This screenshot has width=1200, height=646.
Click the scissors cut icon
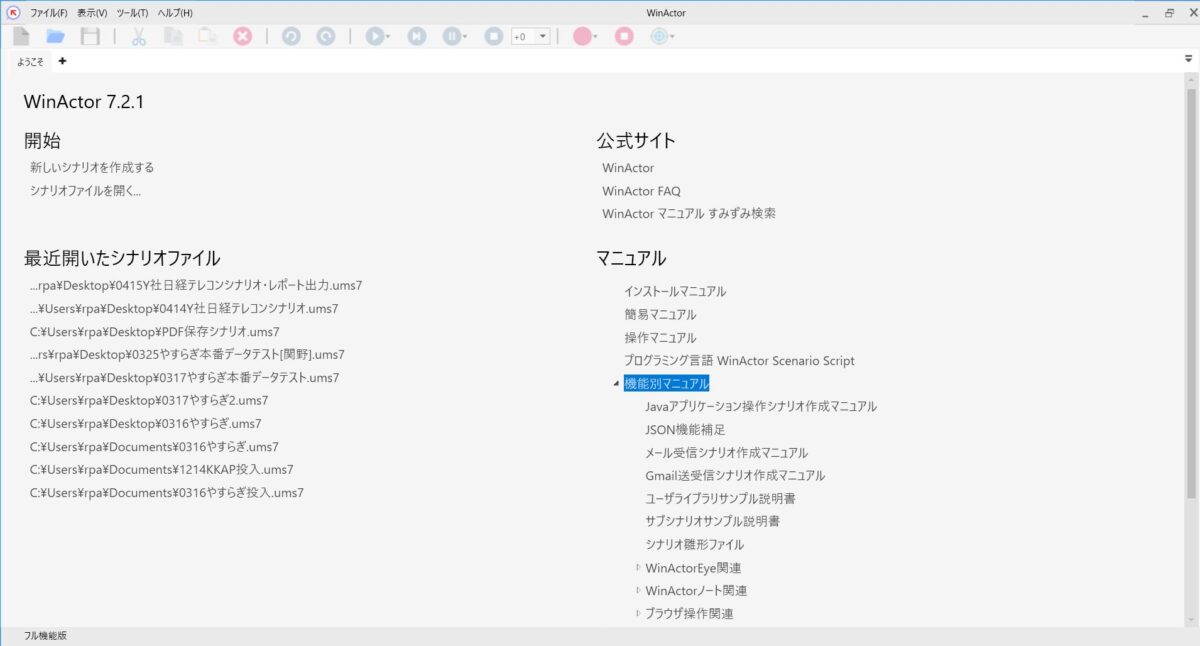pos(139,36)
